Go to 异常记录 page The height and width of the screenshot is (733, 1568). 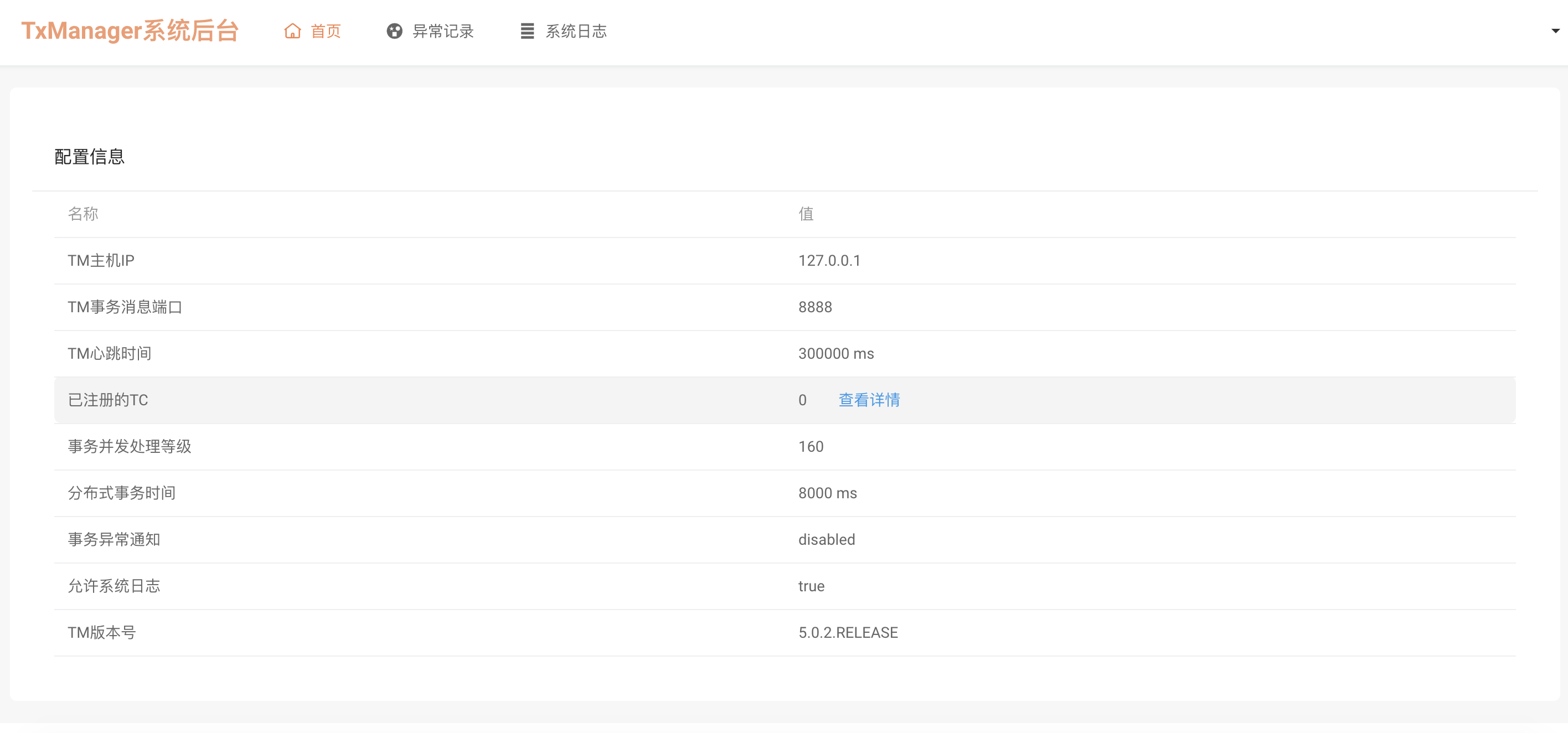[442, 31]
